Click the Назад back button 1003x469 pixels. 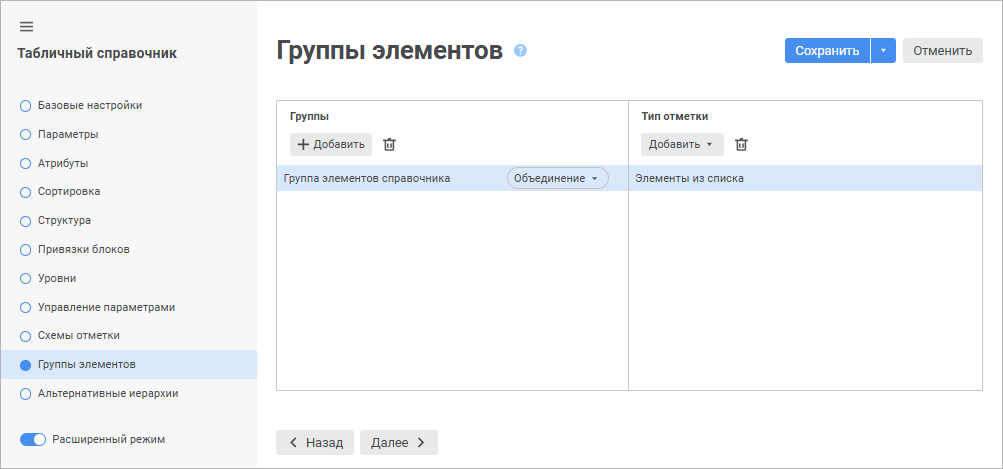pyautogui.click(x=315, y=442)
